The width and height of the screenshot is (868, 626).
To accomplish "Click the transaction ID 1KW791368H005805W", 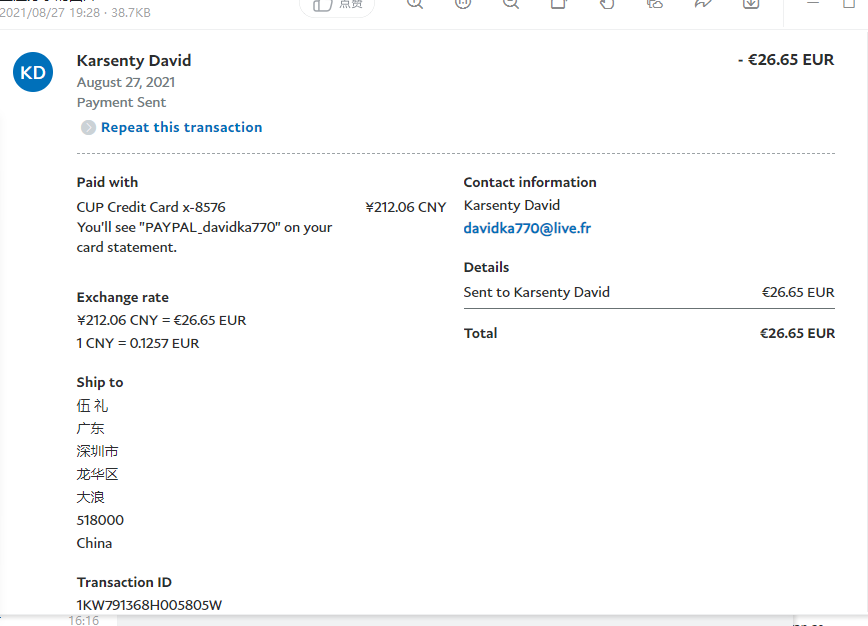I will tap(149, 605).
